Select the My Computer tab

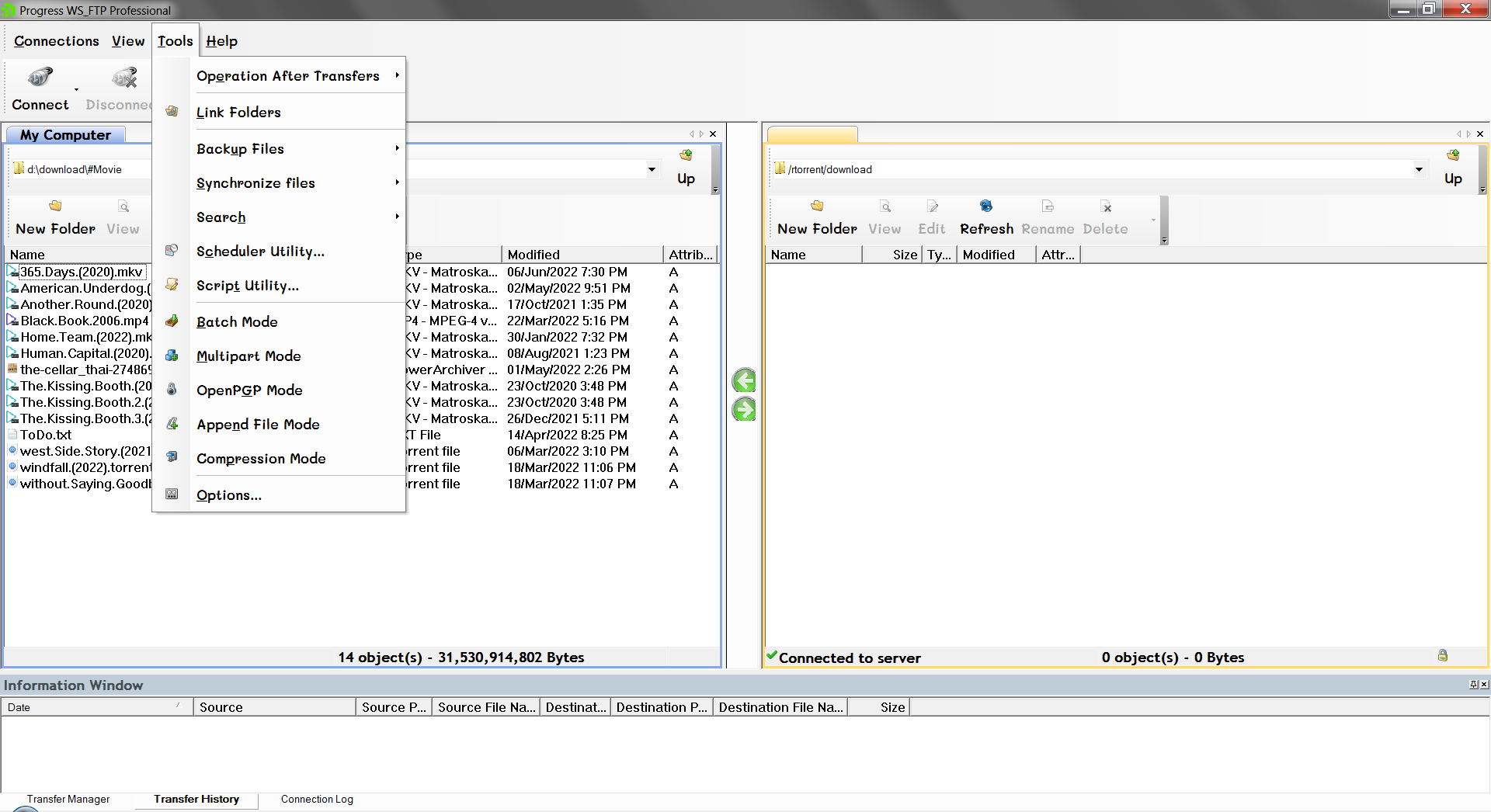[66, 135]
